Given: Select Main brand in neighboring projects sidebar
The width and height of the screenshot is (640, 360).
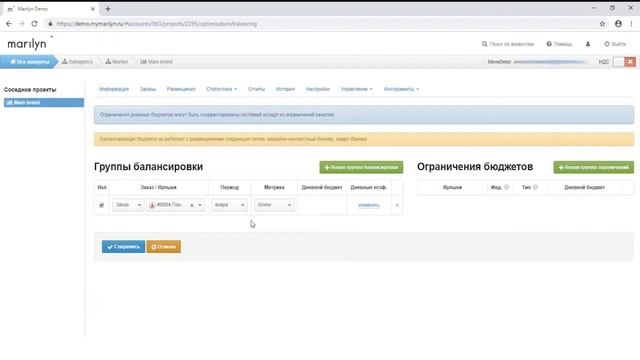Looking at the screenshot, I should (x=44, y=102).
